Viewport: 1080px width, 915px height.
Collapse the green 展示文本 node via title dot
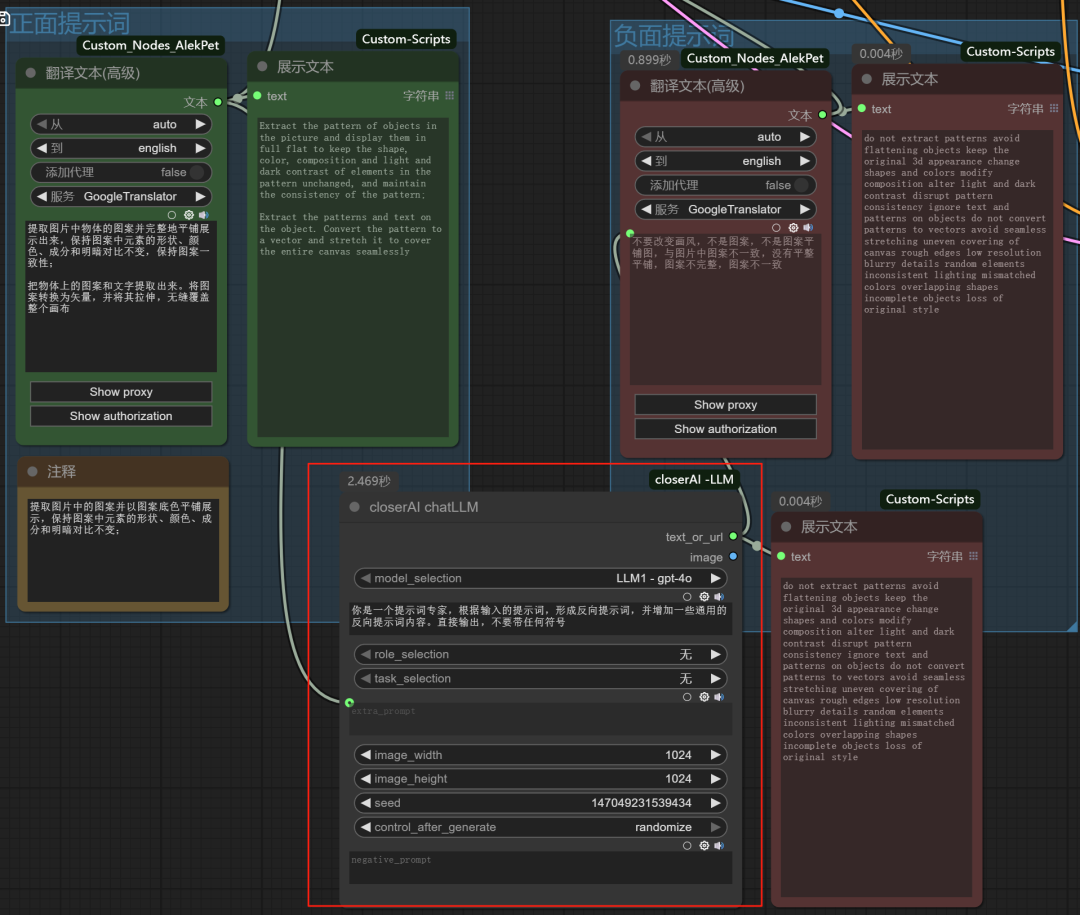[262, 67]
